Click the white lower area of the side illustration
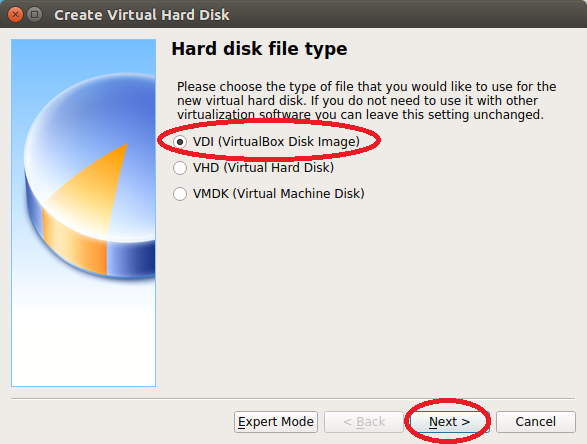Screen dimensions: 587x444 pyautogui.click(x=83, y=337)
